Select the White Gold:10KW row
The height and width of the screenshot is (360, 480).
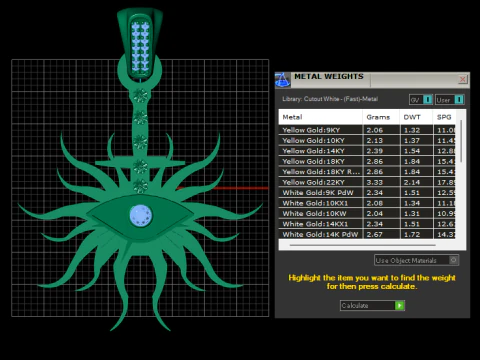[x=367, y=213]
